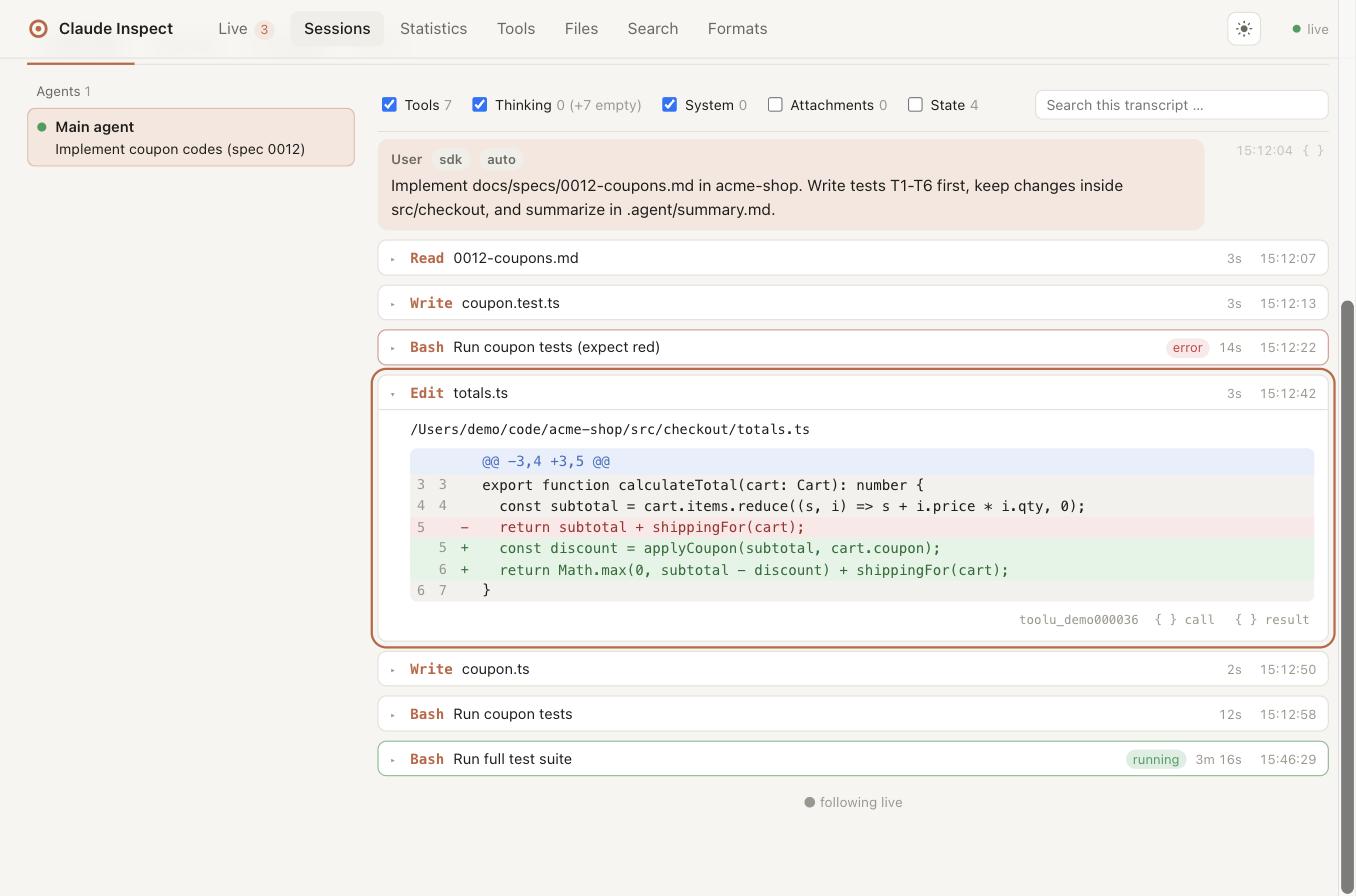This screenshot has height=896, width=1356.
Task: Enable the State filter checkbox
Action: [x=915, y=105]
